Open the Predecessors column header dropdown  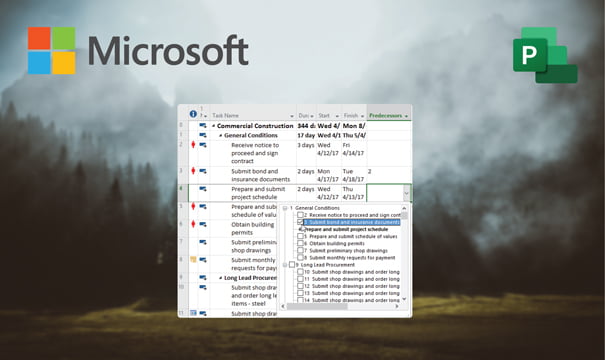(x=406, y=116)
